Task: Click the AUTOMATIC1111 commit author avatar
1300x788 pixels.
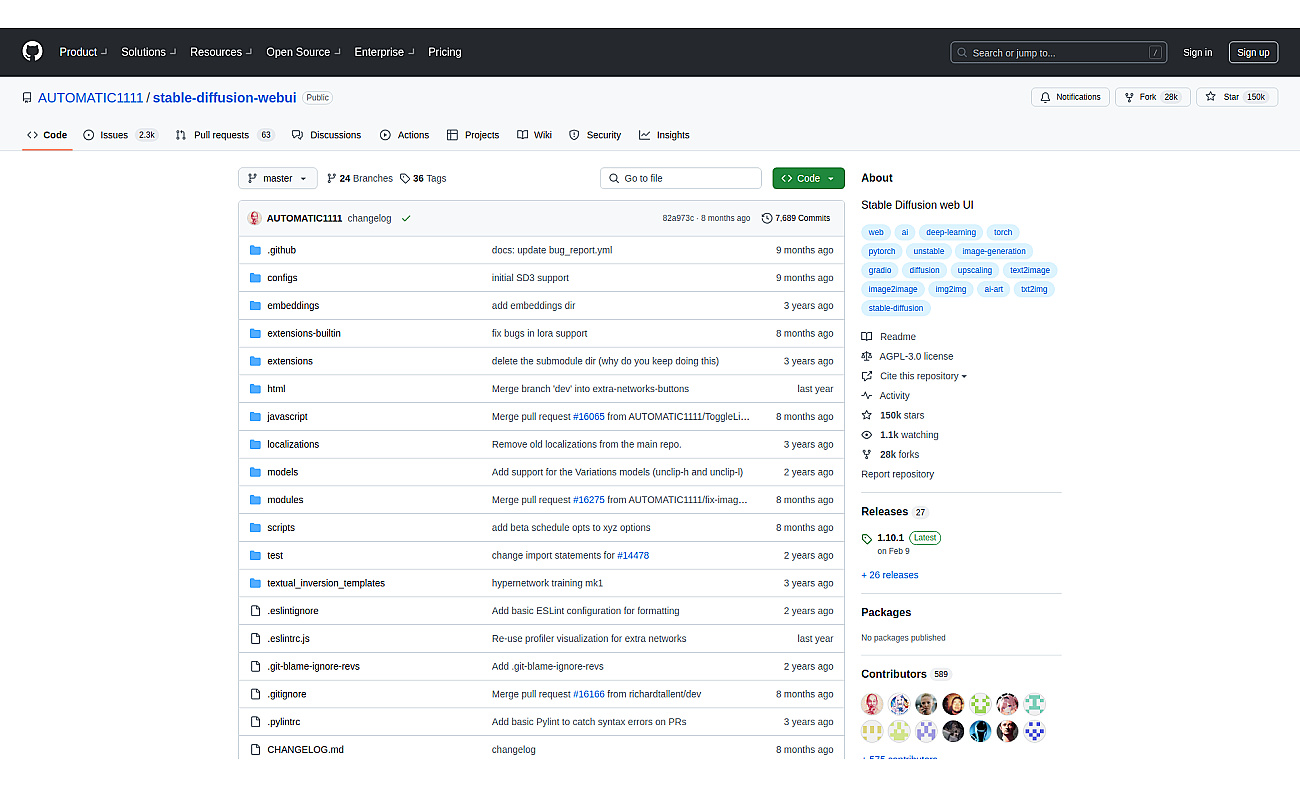Action: click(x=255, y=218)
